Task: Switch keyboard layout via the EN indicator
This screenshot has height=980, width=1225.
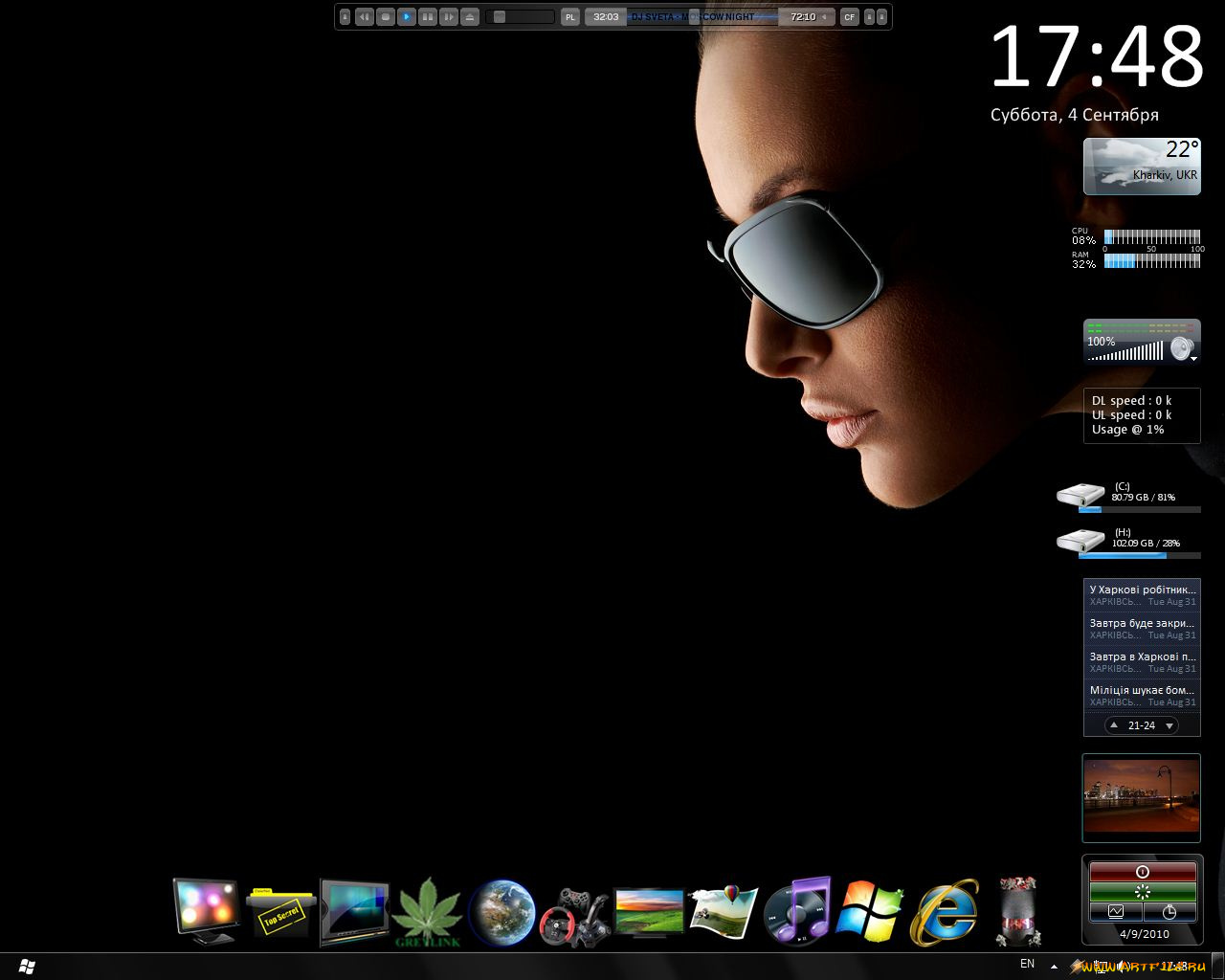Action: pos(1027,964)
